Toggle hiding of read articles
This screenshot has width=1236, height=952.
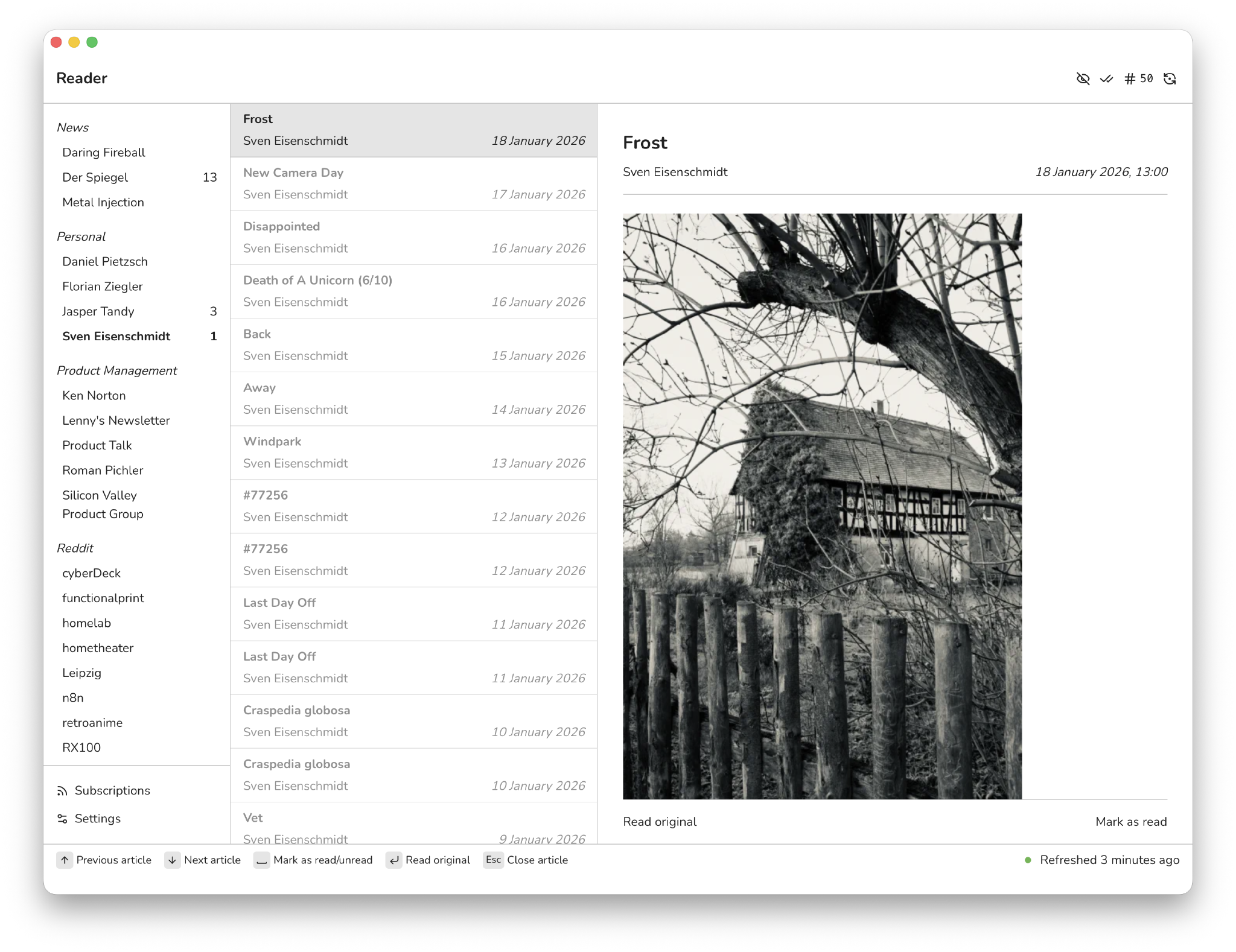click(x=1082, y=78)
